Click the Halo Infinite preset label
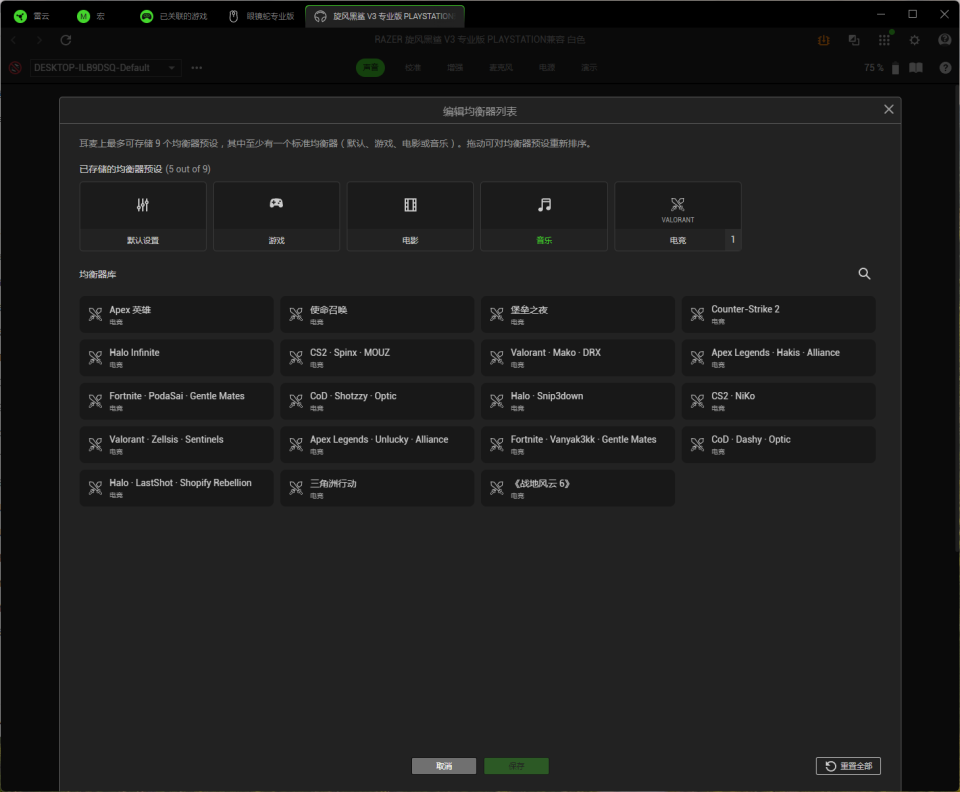960x792 pixels. click(x=134, y=353)
